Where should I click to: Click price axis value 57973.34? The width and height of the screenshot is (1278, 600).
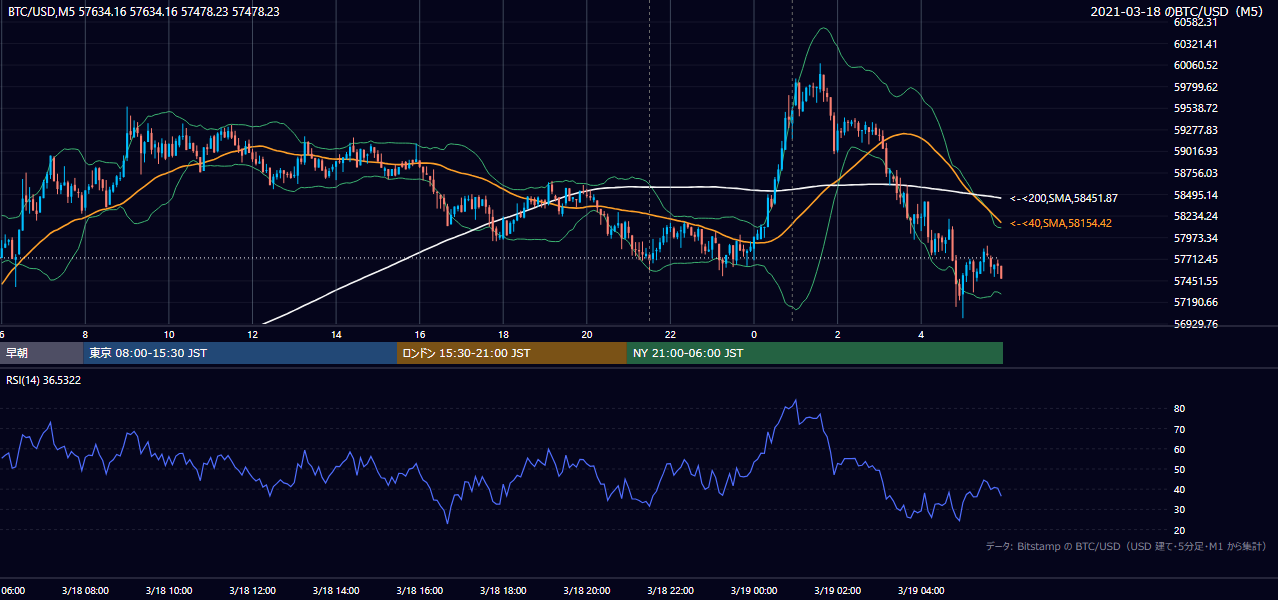click(x=1195, y=238)
